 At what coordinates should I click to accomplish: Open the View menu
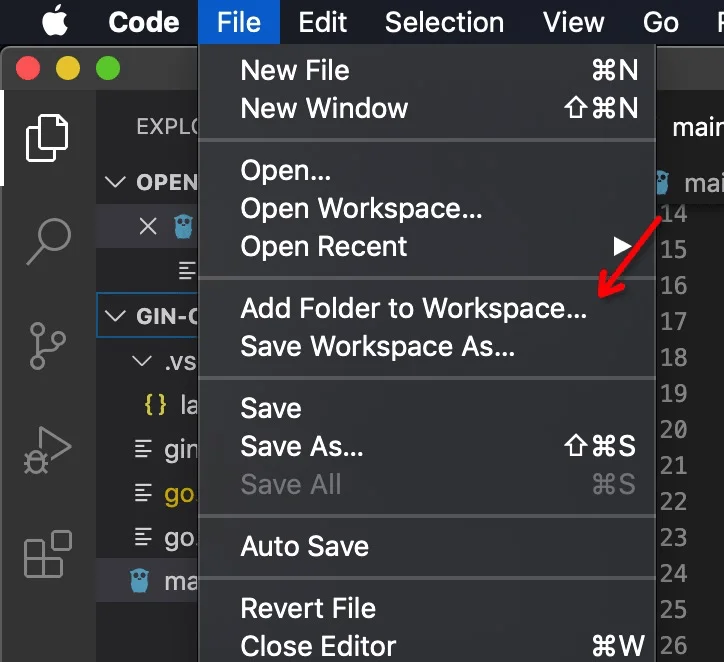pos(573,22)
